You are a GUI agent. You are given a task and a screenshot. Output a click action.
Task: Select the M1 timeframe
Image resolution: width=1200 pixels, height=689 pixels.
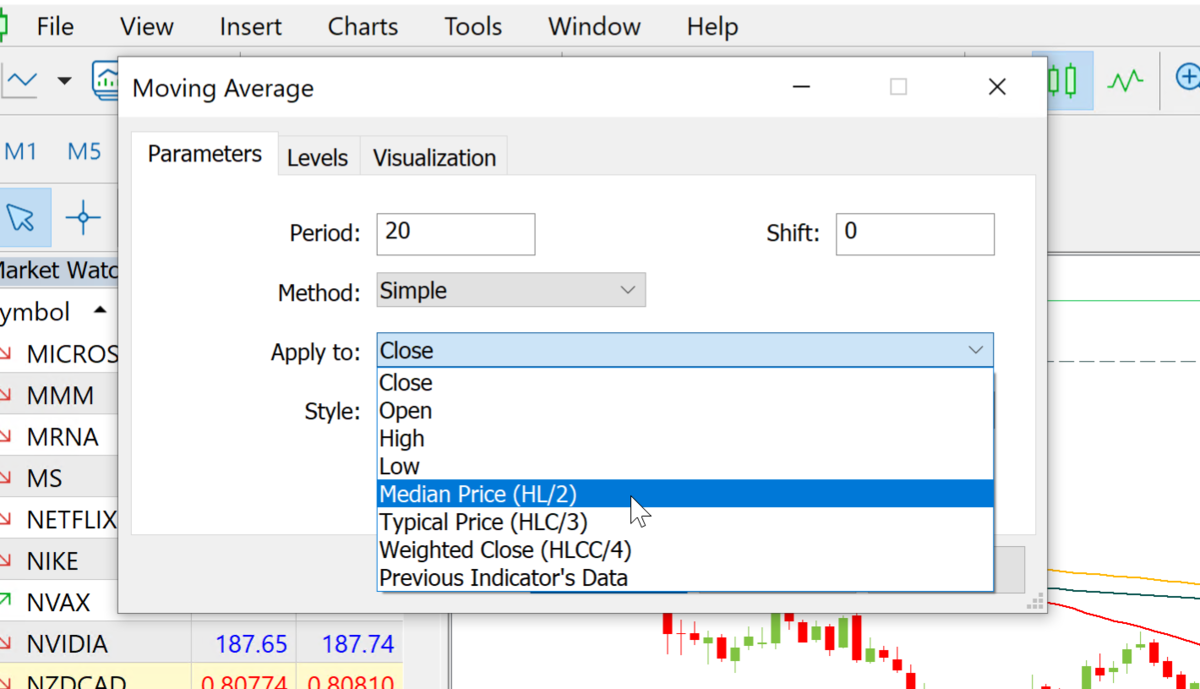pos(21,152)
